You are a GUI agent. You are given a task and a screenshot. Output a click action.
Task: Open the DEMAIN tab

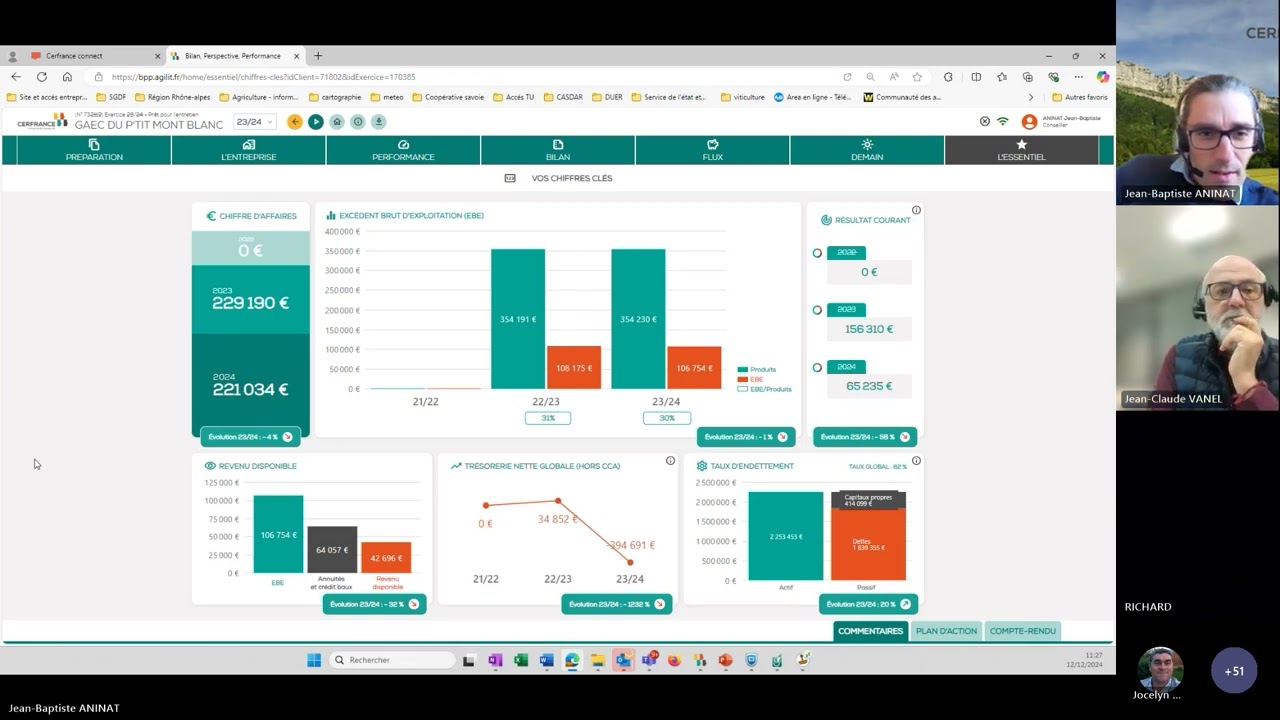coord(867,150)
